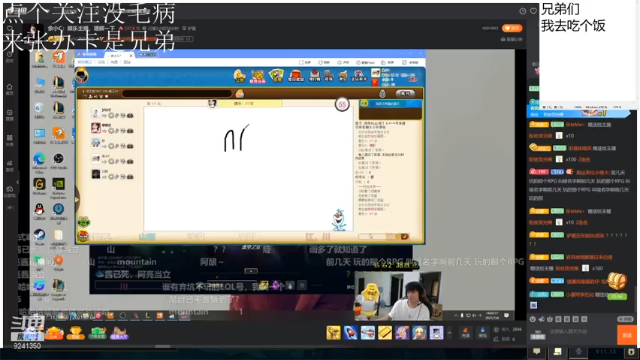Image resolution: width=640 pixels, height=360 pixels.
Task: Click the orange send button in chat
Action: 627,335
